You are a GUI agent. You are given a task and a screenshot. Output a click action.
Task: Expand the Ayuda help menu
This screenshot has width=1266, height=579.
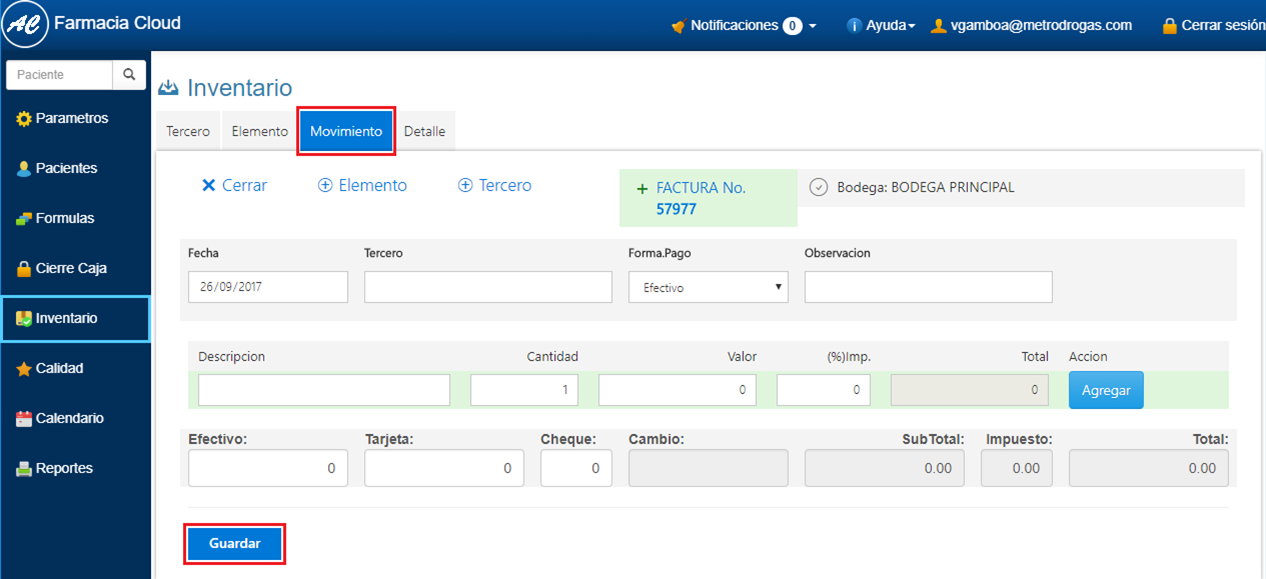(881, 26)
